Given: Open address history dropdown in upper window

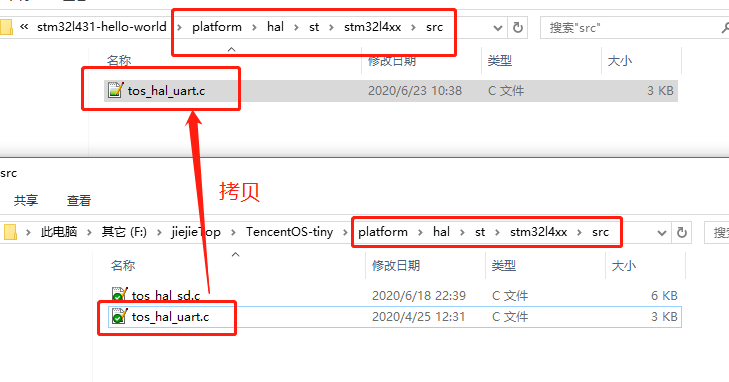Looking at the screenshot, I should pyautogui.click(x=497, y=28).
